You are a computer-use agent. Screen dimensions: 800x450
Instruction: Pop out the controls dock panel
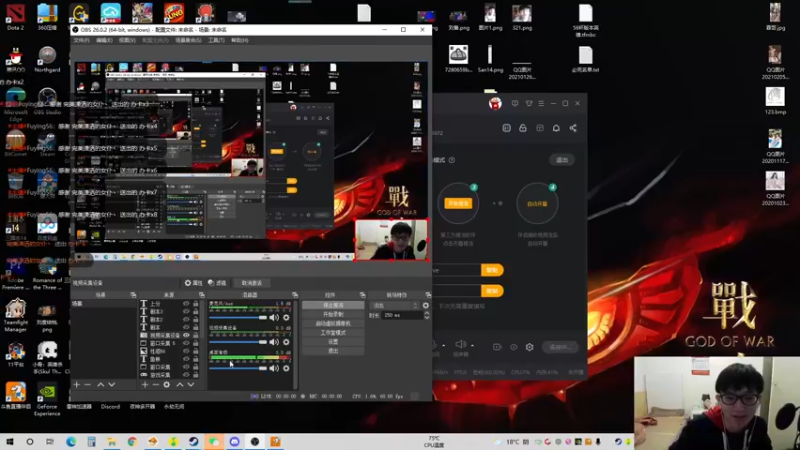point(362,295)
